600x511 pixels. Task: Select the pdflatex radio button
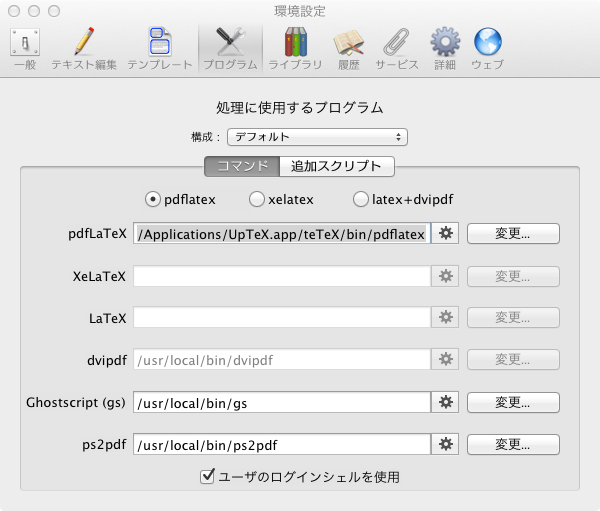click(x=154, y=199)
